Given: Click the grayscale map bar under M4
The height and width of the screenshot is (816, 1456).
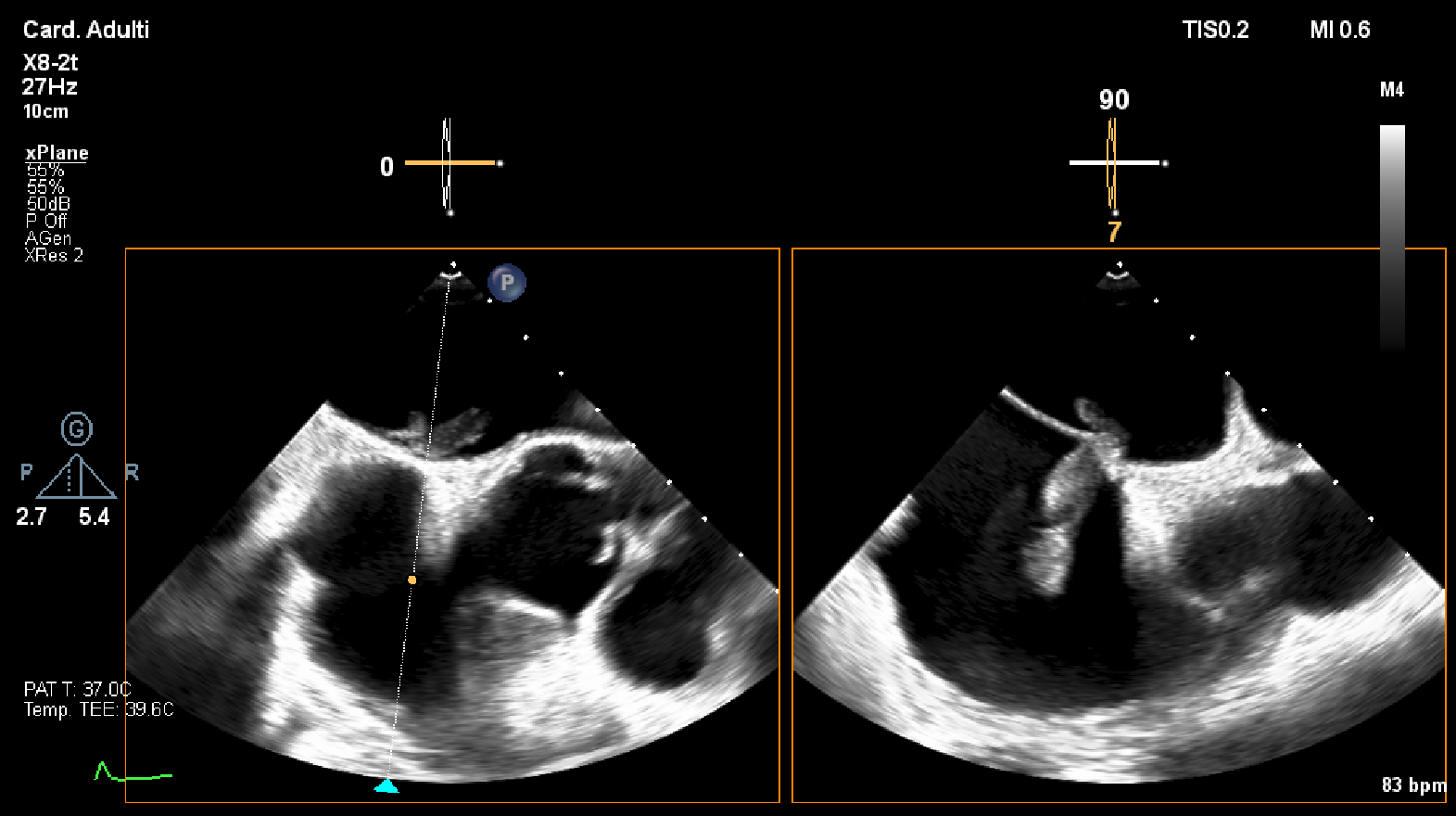Looking at the screenshot, I should pyautogui.click(x=1392, y=236).
